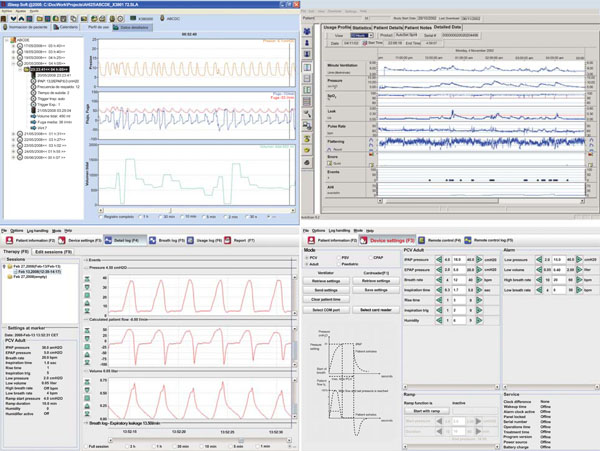The height and width of the screenshot is (451, 600).
Task: Select the 5 min radio in iSleep Soft
Action: point(204,217)
